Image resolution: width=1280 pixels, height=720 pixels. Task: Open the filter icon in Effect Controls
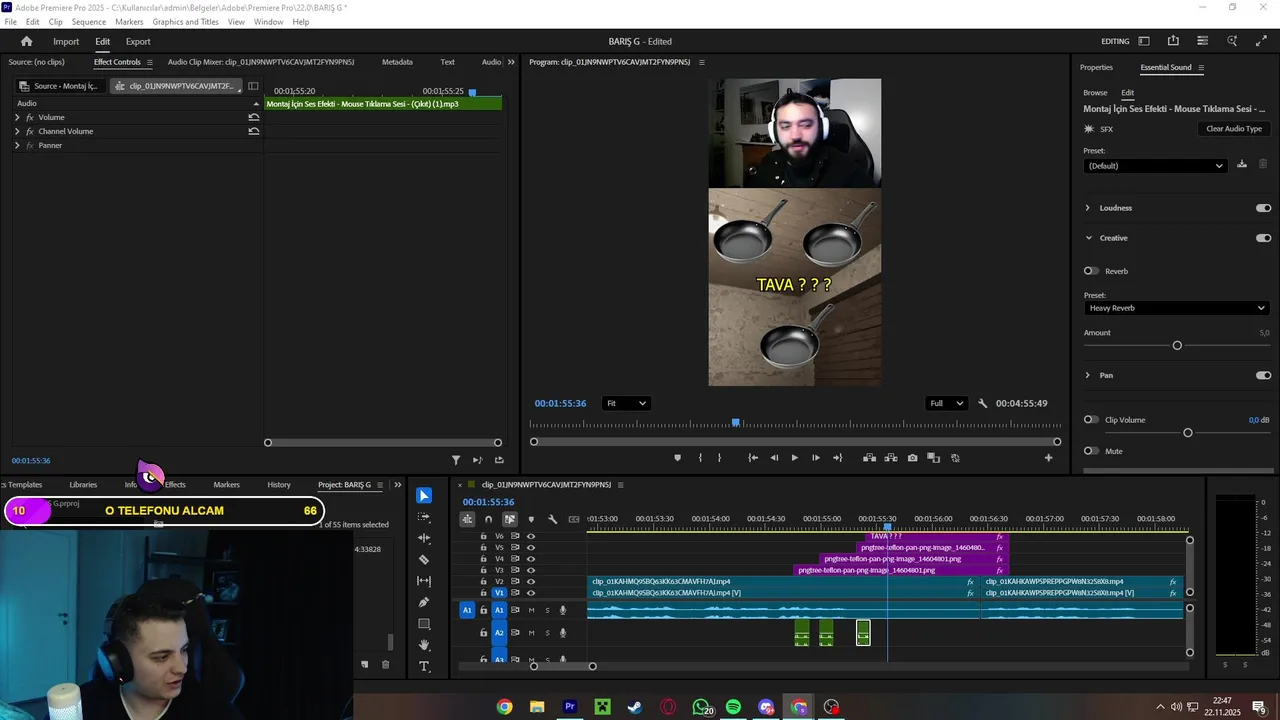pos(456,460)
